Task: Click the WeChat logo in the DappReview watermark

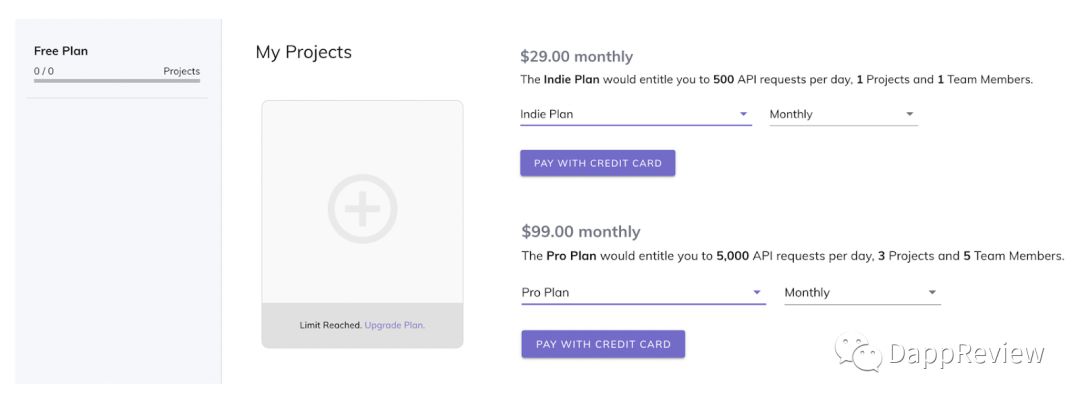Action: coord(858,352)
